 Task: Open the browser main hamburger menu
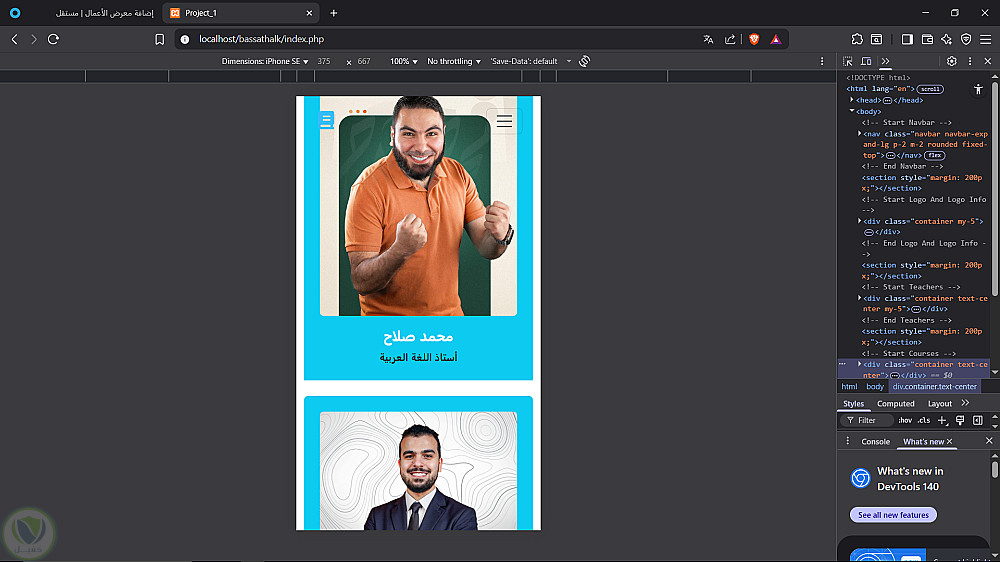985,39
